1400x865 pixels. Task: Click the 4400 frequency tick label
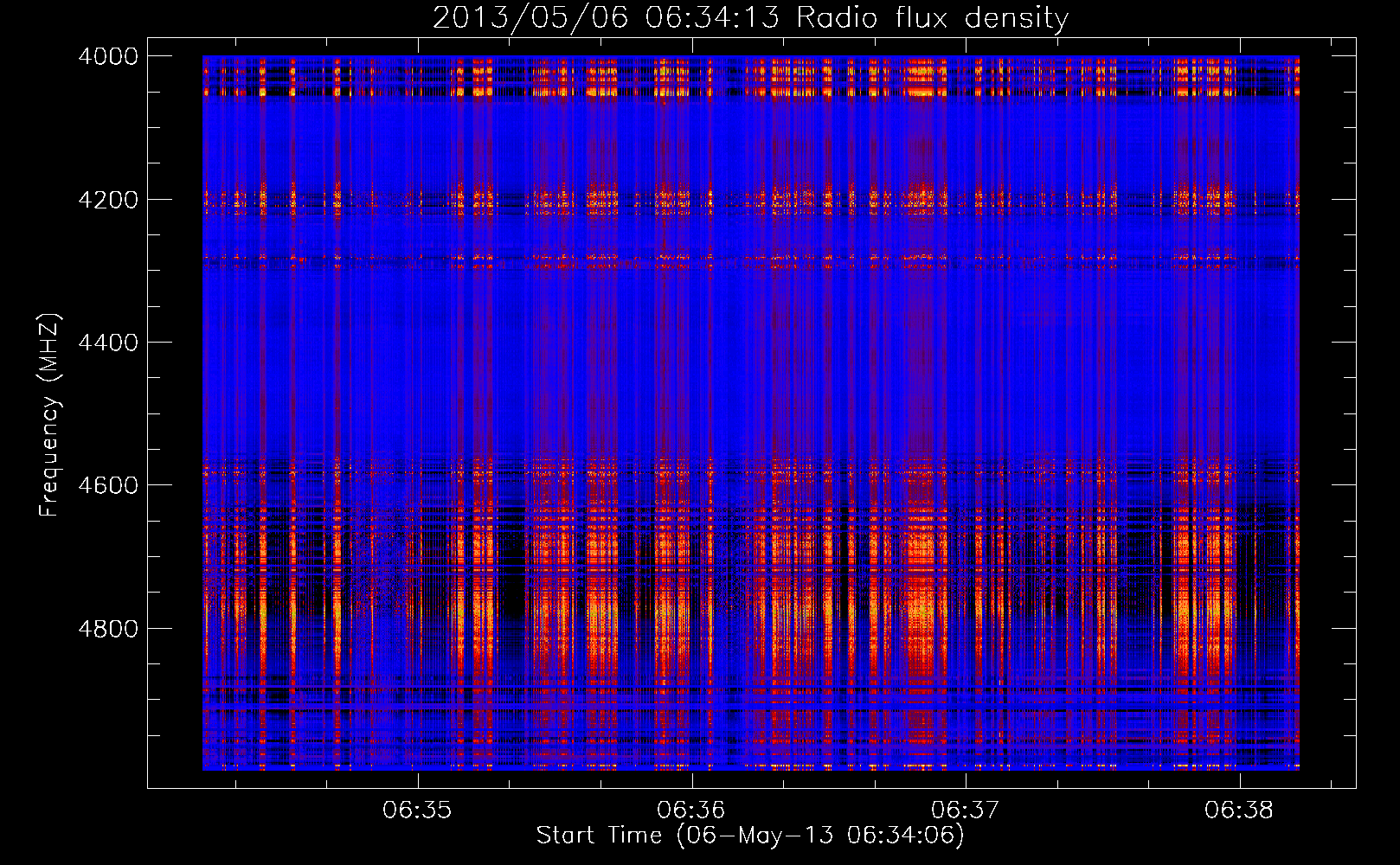(x=108, y=343)
